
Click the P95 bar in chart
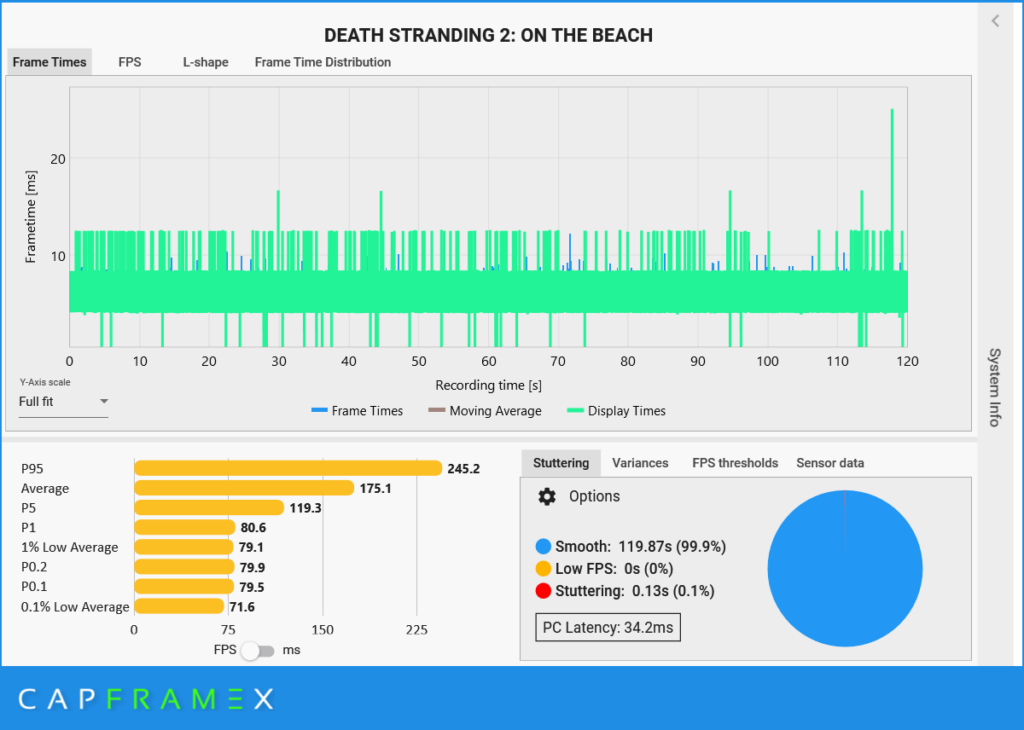point(288,468)
